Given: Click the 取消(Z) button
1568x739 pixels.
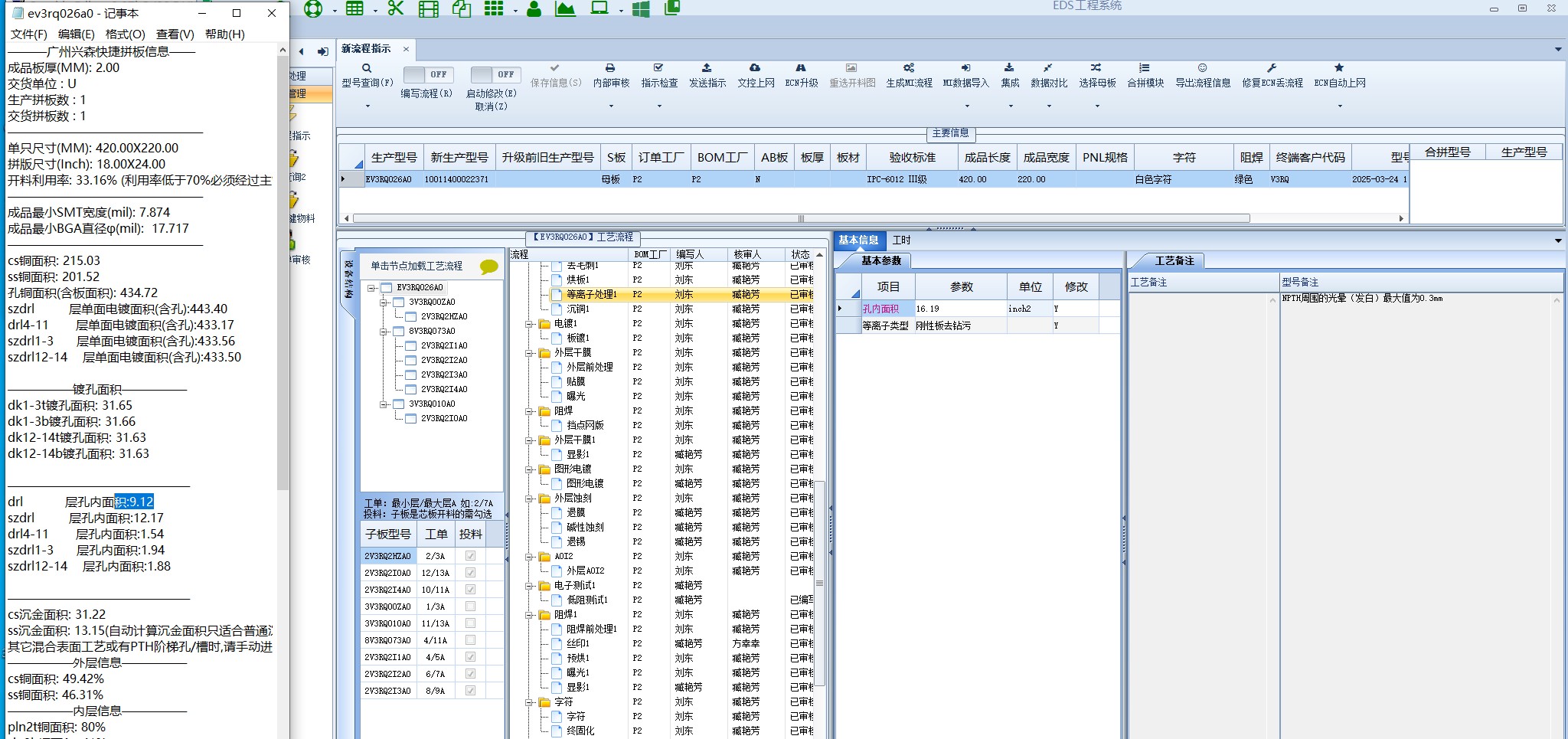Looking at the screenshot, I should point(491,106).
